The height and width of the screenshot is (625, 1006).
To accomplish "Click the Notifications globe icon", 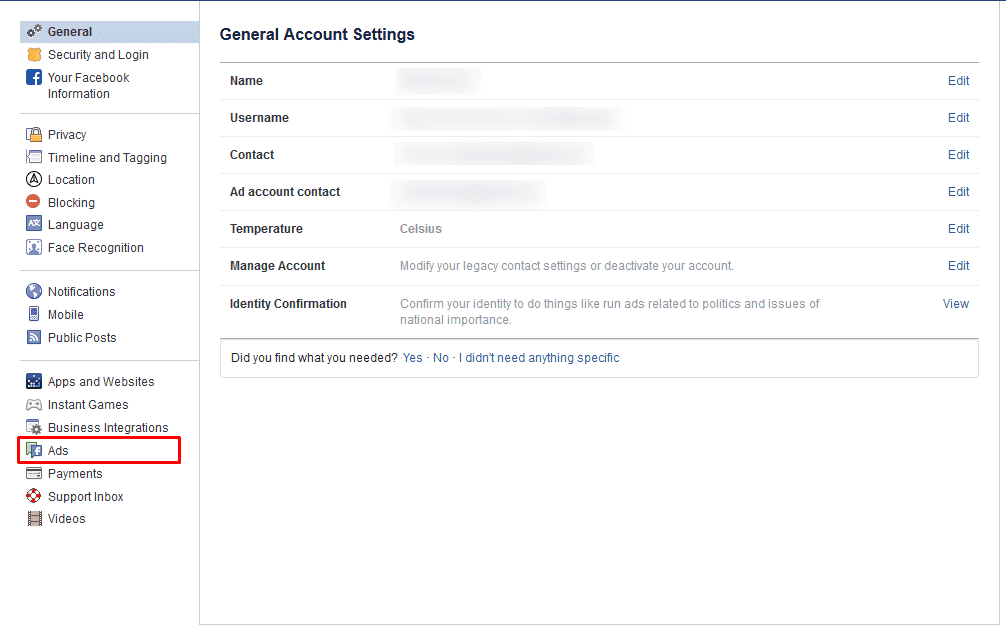I will click(34, 292).
